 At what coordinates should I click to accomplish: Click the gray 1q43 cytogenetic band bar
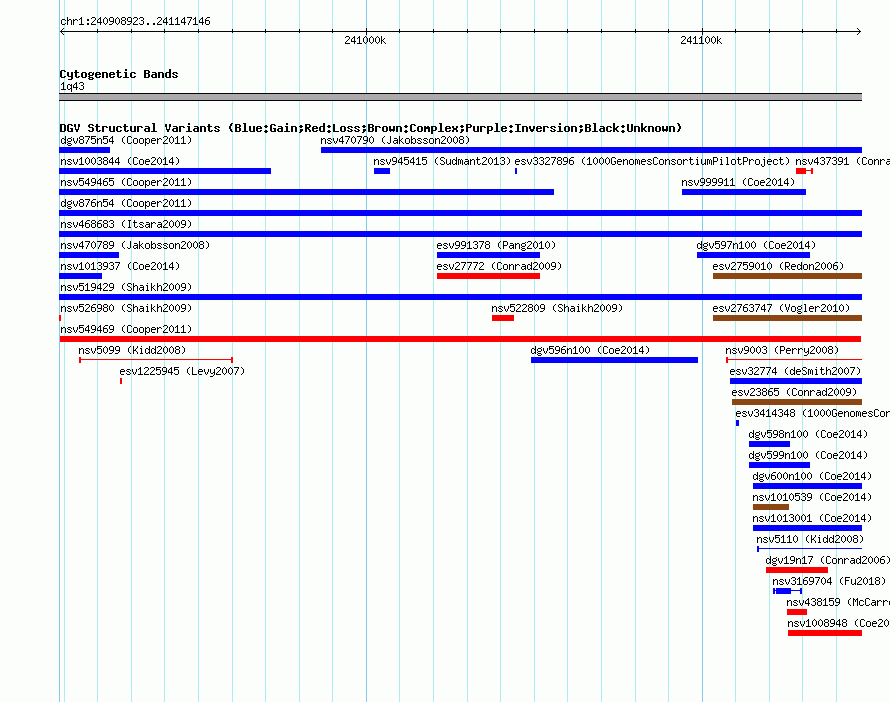pos(460,97)
